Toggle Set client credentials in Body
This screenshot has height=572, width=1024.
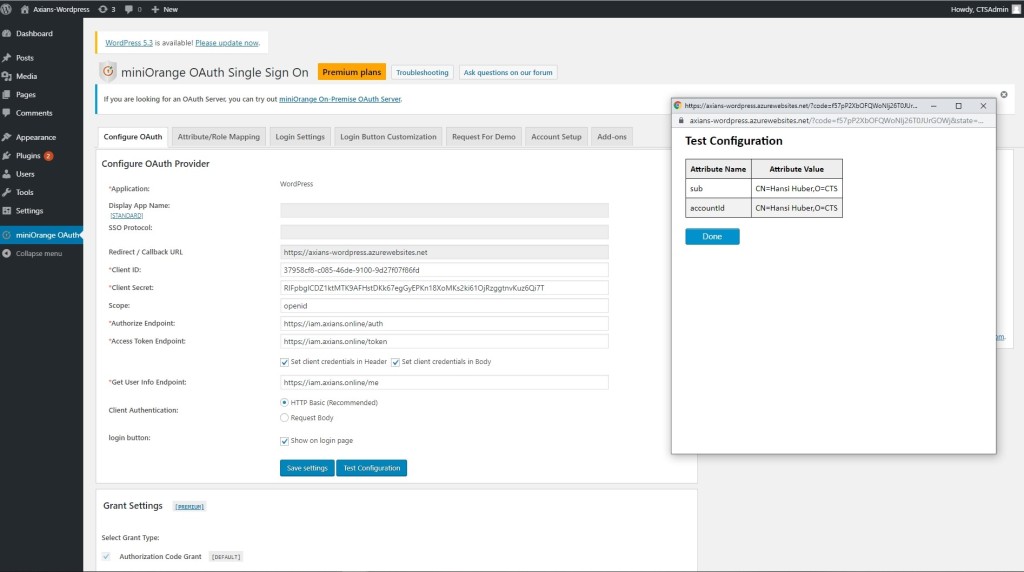[x=396, y=362]
